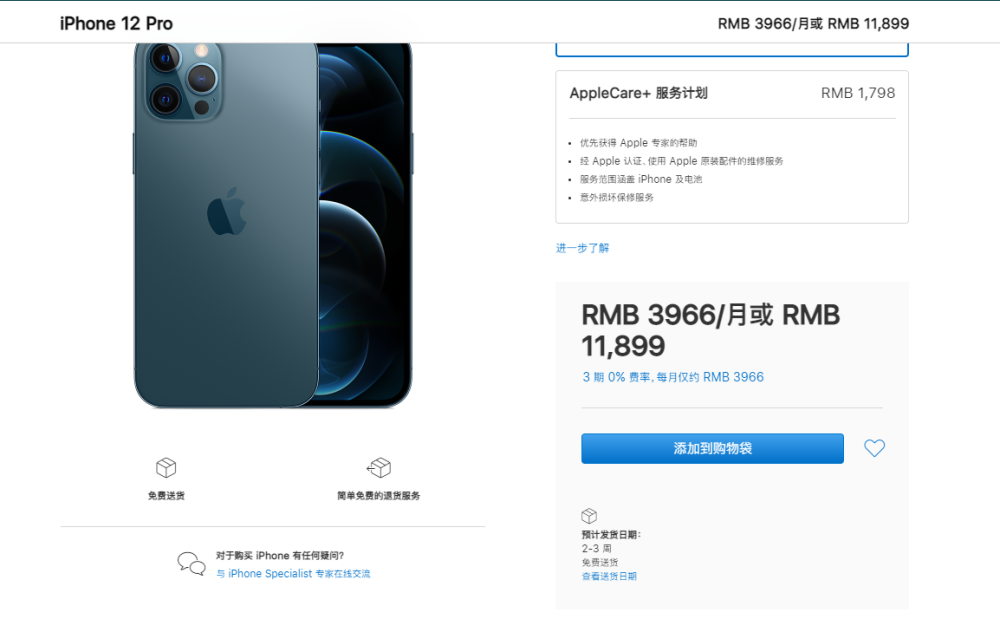Image resolution: width=1000 pixels, height=619 pixels.
Task: Add to bag with 添加到购物袋 button
Action: [x=712, y=448]
